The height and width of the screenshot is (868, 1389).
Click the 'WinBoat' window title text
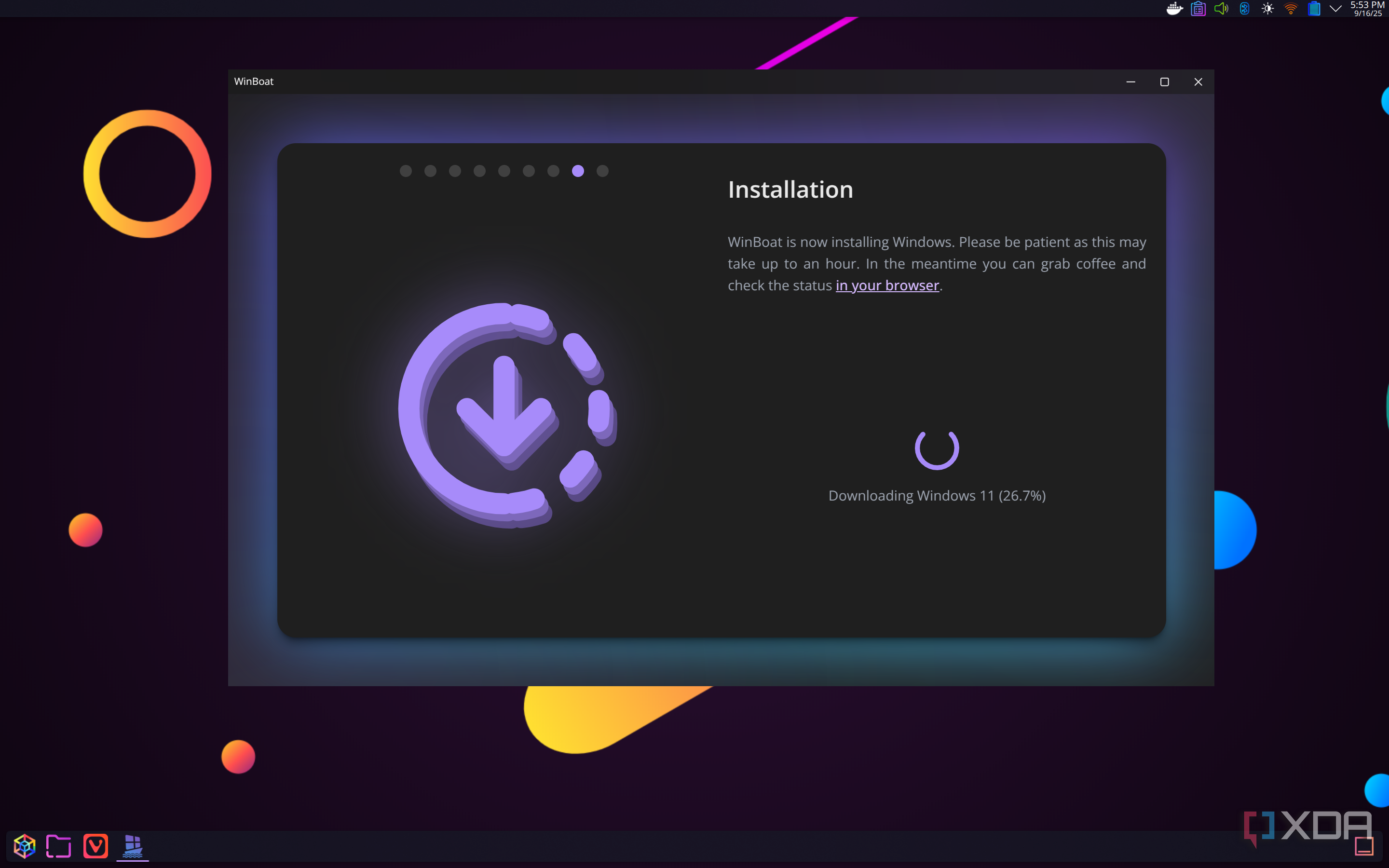coord(254,81)
